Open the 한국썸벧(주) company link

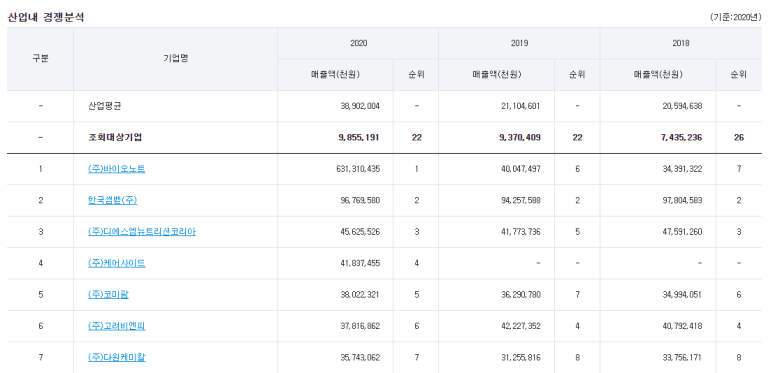[112, 200]
